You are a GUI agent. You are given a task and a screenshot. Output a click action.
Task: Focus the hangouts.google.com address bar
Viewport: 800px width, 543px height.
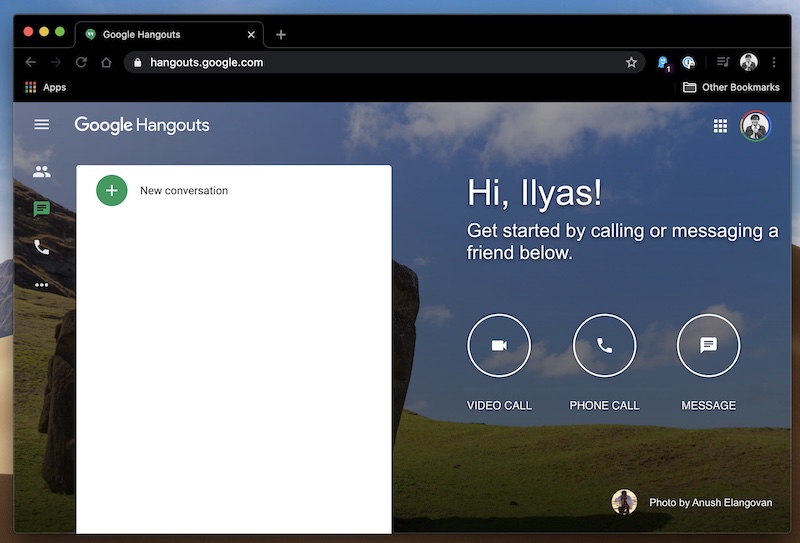[x=384, y=62]
